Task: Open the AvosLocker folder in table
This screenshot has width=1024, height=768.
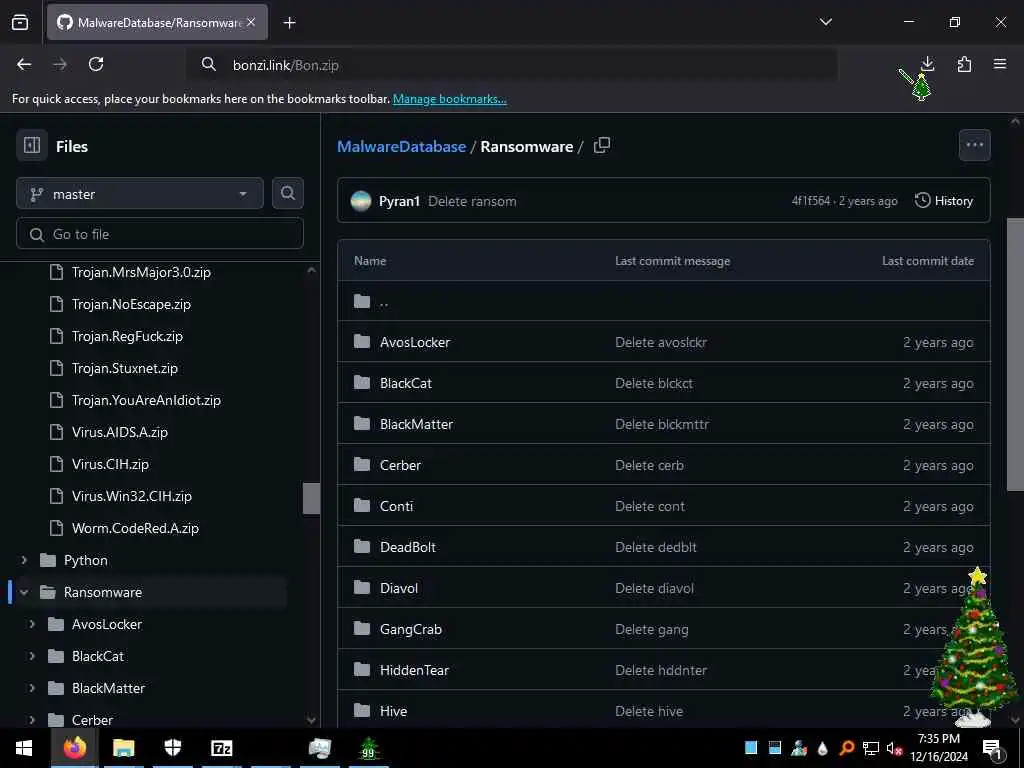Action: pyautogui.click(x=415, y=342)
